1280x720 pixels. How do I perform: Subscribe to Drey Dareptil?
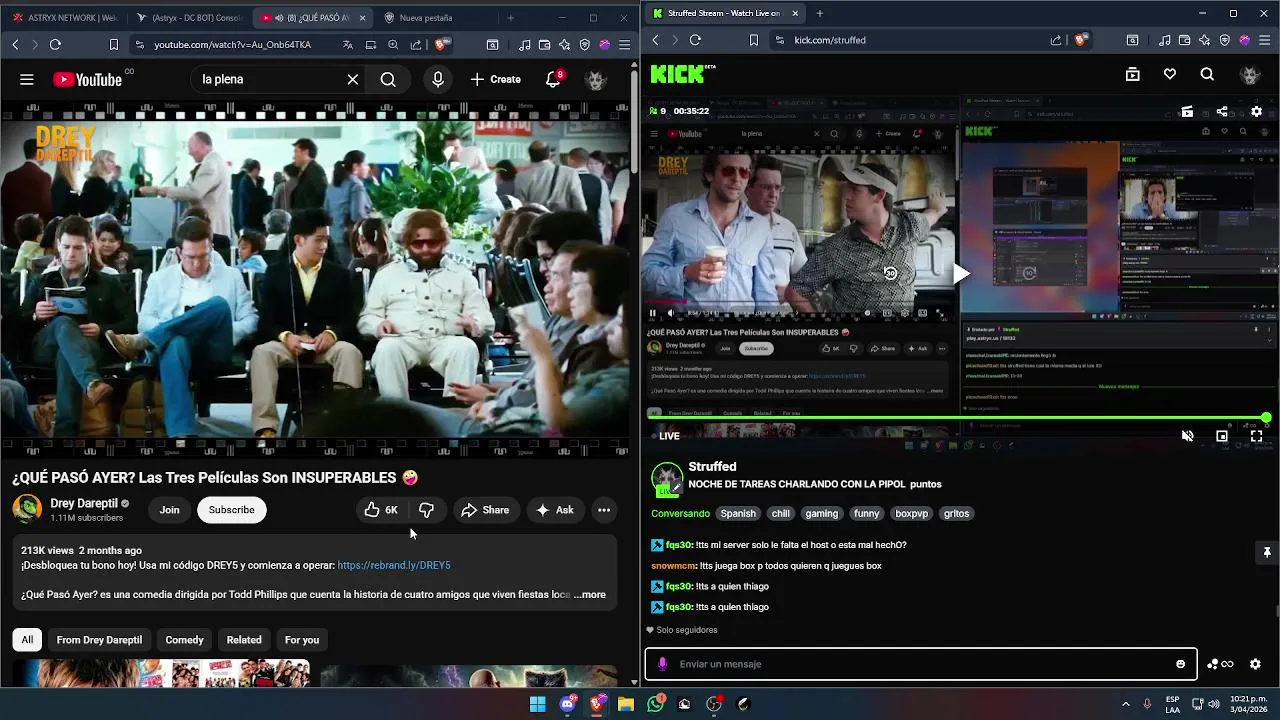tap(231, 510)
